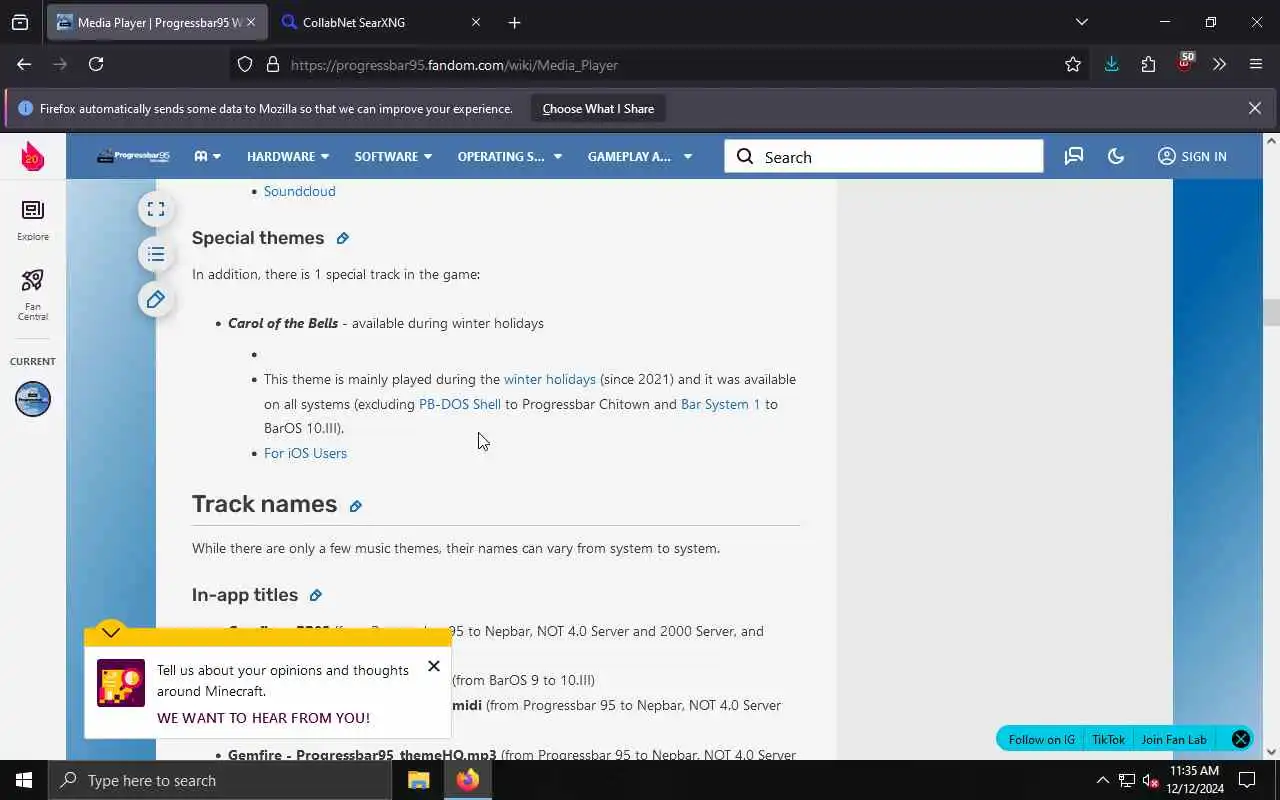Click the page vertical scrollbar thumb
Image resolution: width=1280 pixels, height=800 pixels.
click(x=1271, y=313)
